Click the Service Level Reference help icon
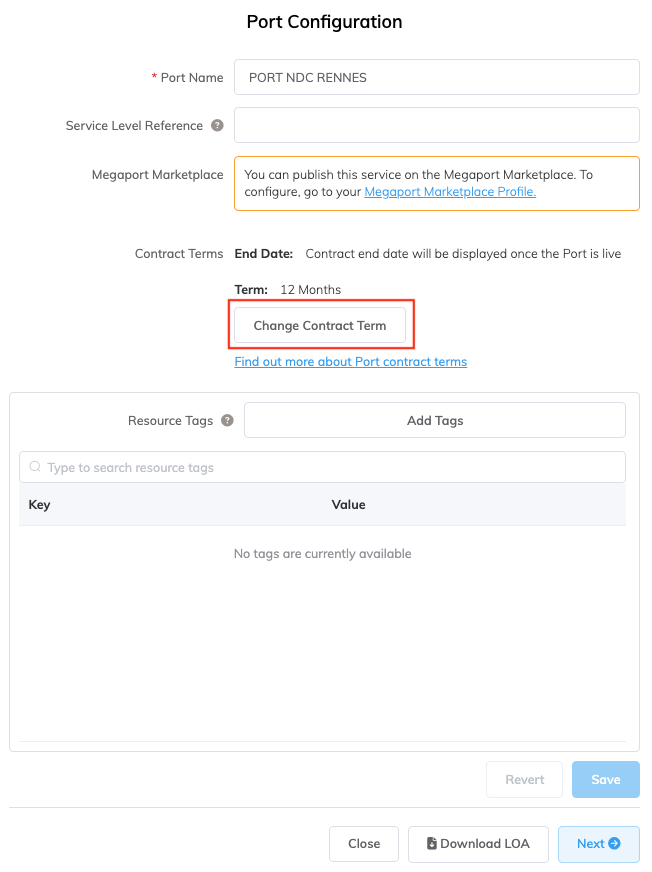Viewport: 652px width, 872px height. coord(217,126)
